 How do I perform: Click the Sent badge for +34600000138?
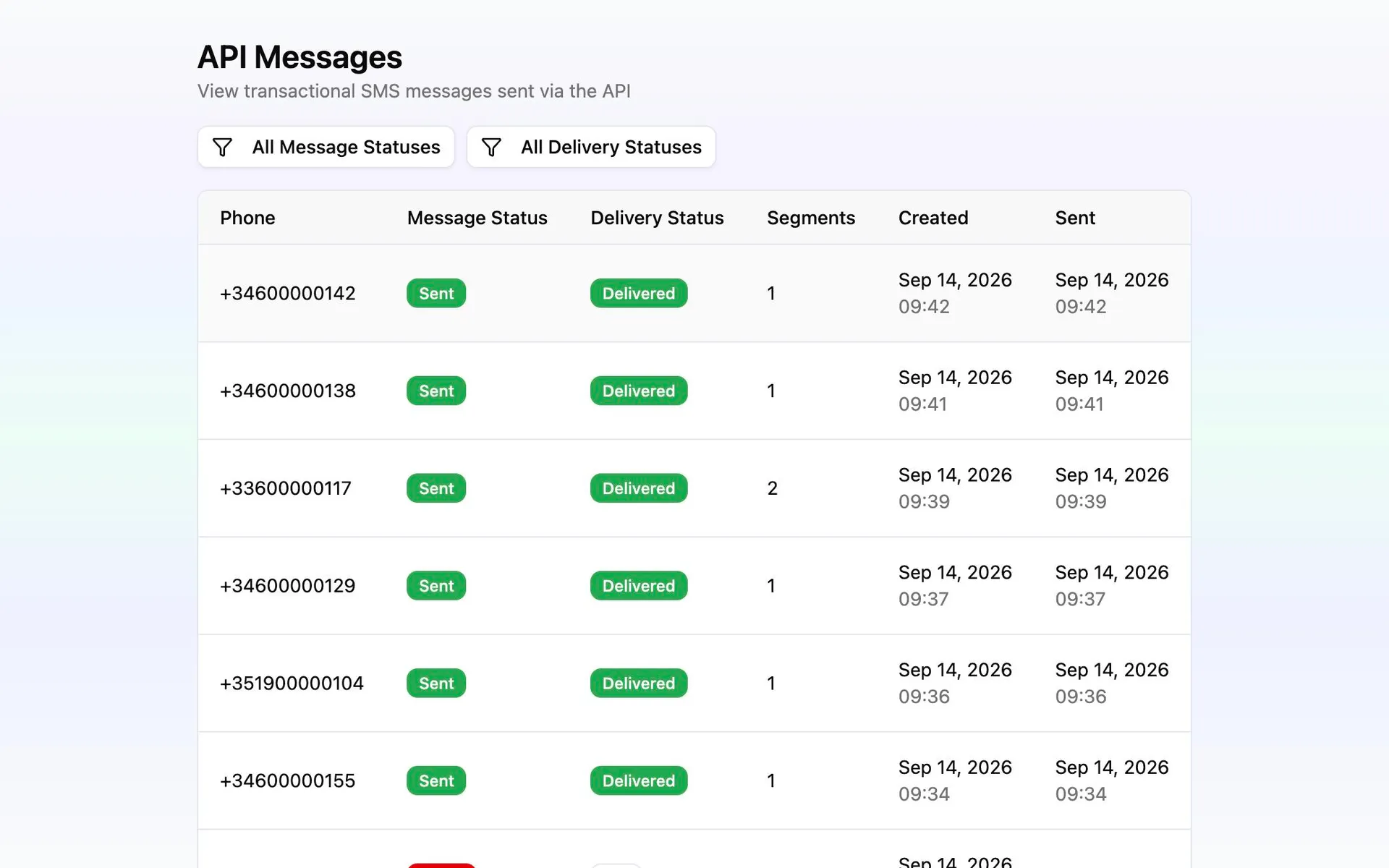pos(436,391)
